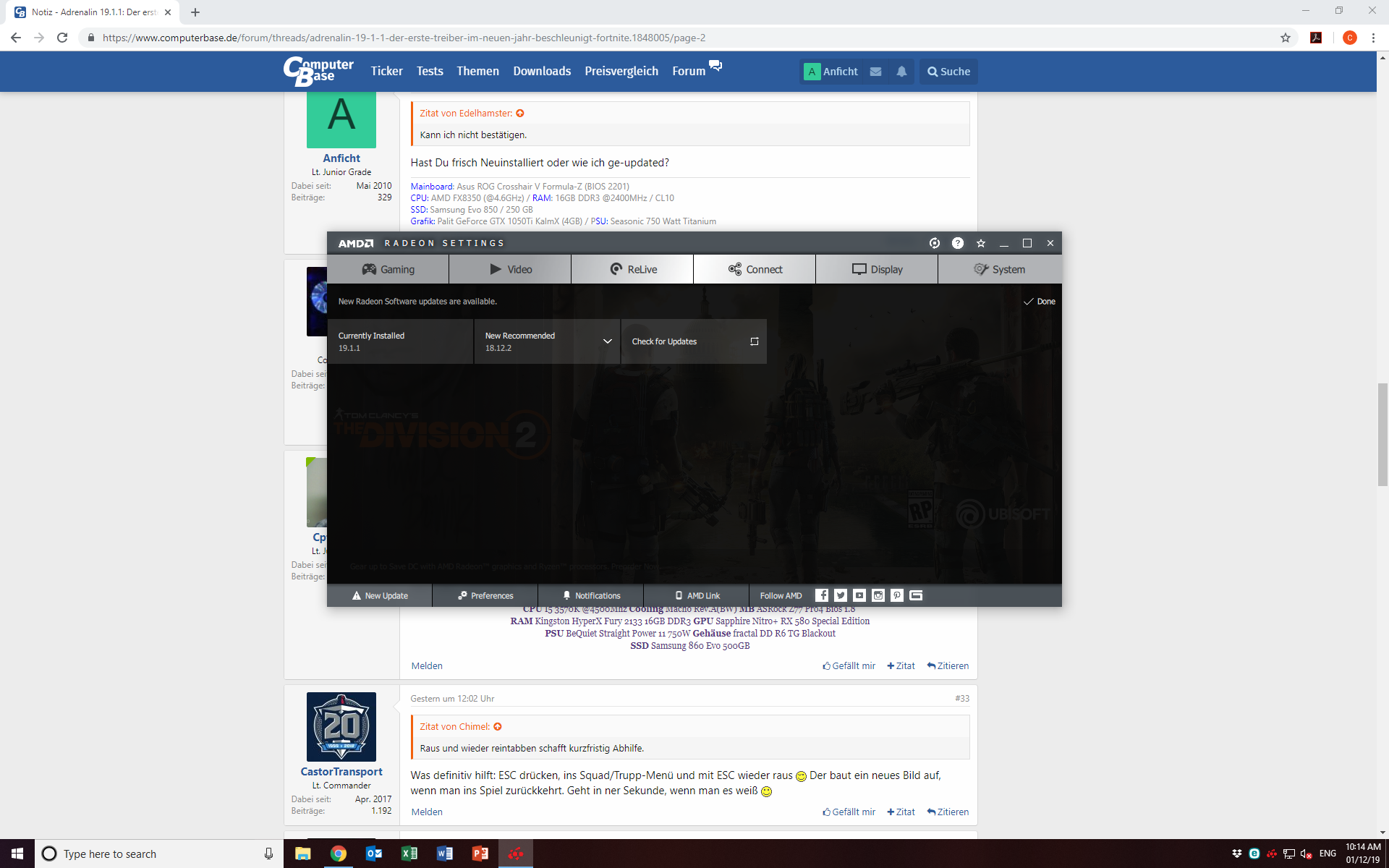Click the ComputerBase notification bell icon

901,72
